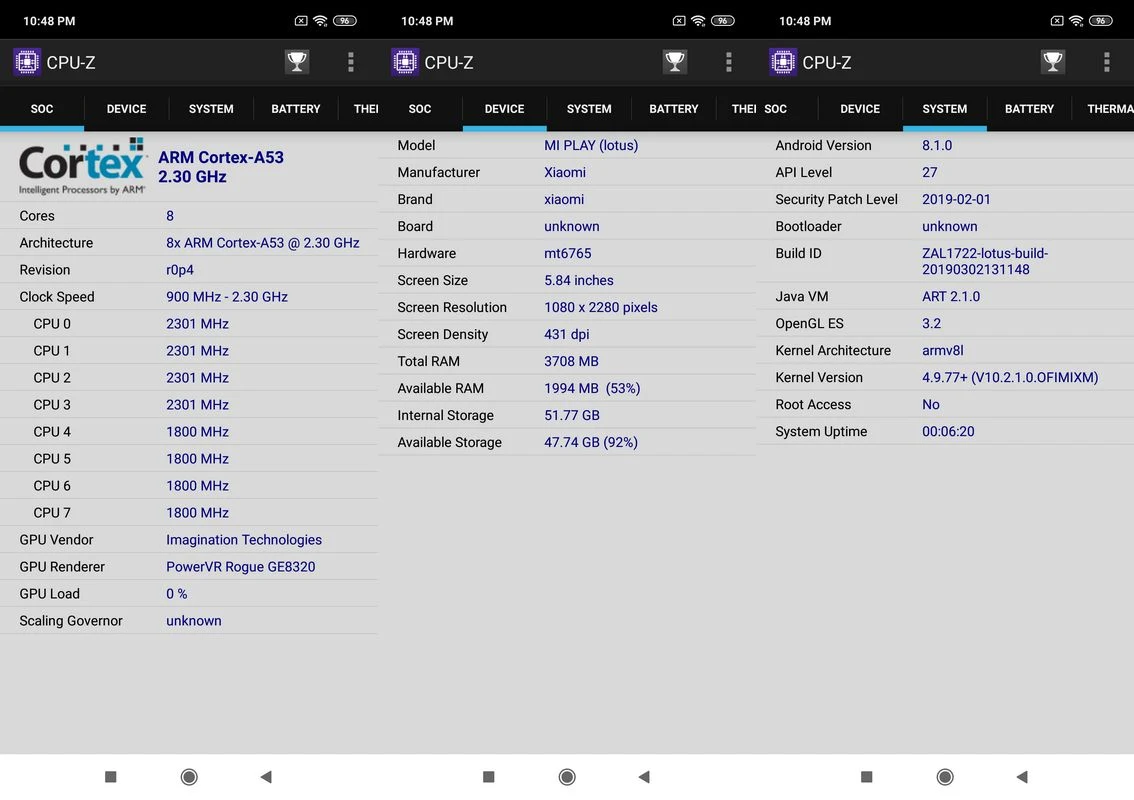The width and height of the screenshot is (1134, 800).
Task: Click Hardware value 'mt6765'
Action: click(568, 253)
